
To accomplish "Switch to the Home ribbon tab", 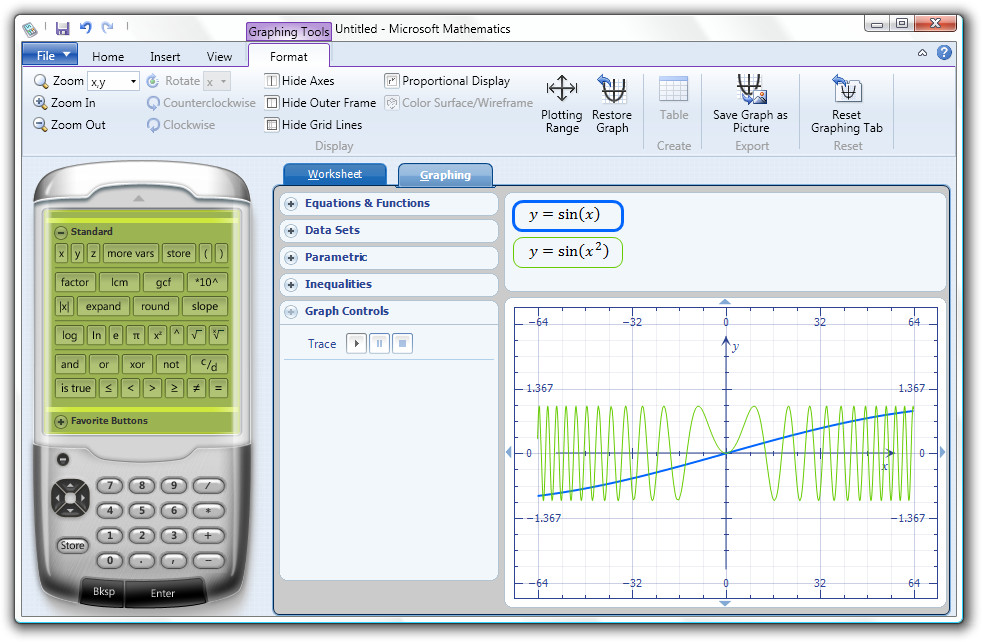I will [x=108, y=56].
